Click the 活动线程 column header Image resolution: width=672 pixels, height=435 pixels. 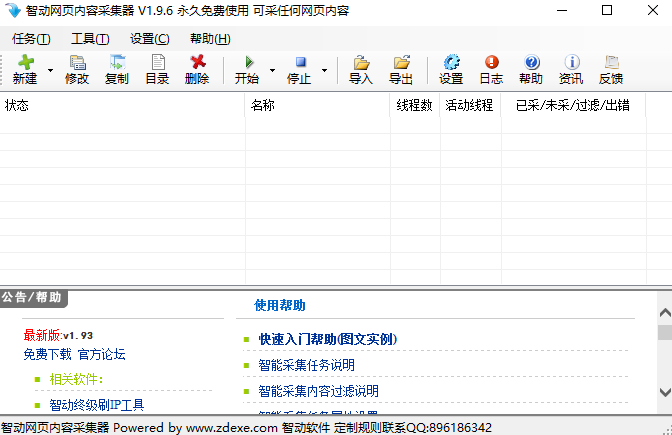click(470, 105)
